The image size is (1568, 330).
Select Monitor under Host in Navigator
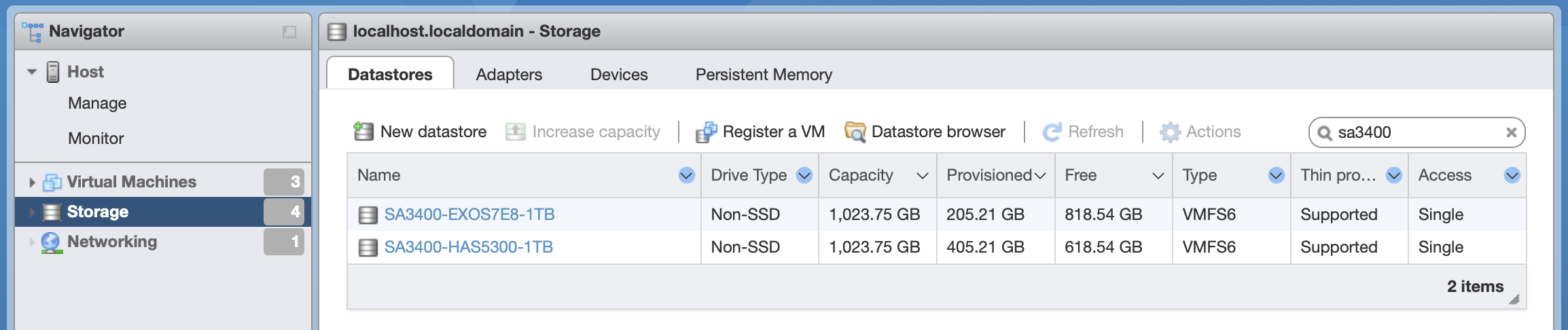[x=96, y=139]
